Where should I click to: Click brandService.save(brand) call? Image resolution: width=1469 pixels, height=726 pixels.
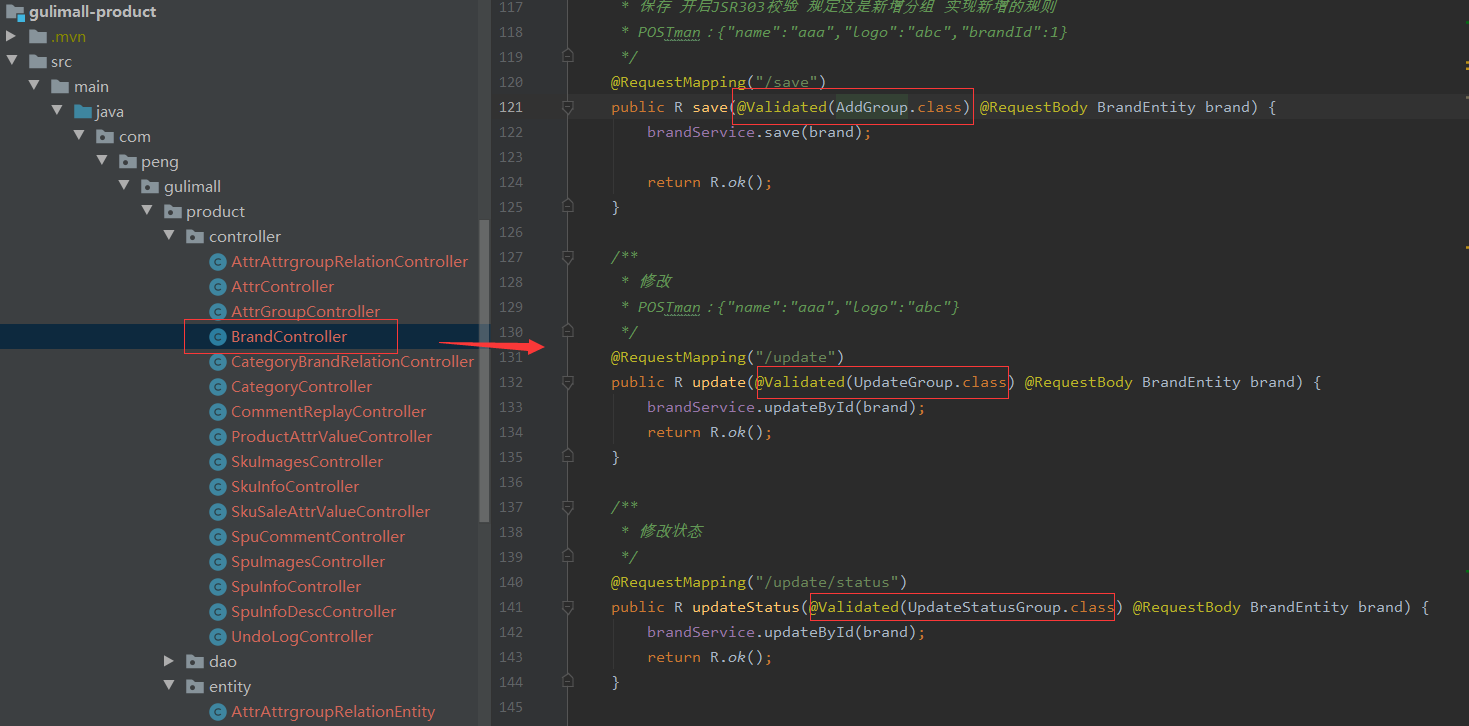[x=759, y=132]
